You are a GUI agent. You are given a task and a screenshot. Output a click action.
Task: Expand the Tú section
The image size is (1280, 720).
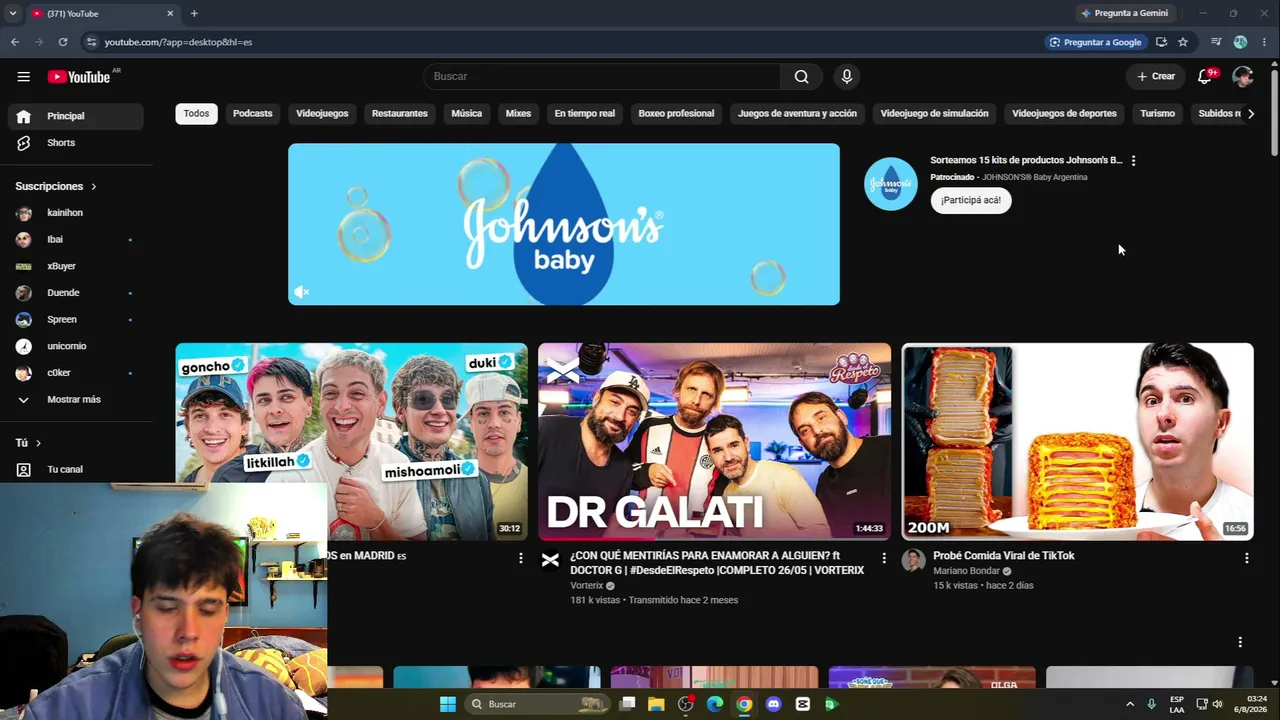(28, 443)
